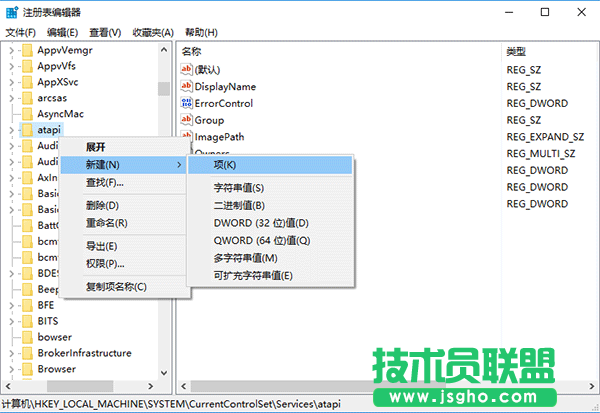The height and width of the screenshot is (413, 600).
Task: Click 删除(D) in context menu
Action: (x=102, y=205)
